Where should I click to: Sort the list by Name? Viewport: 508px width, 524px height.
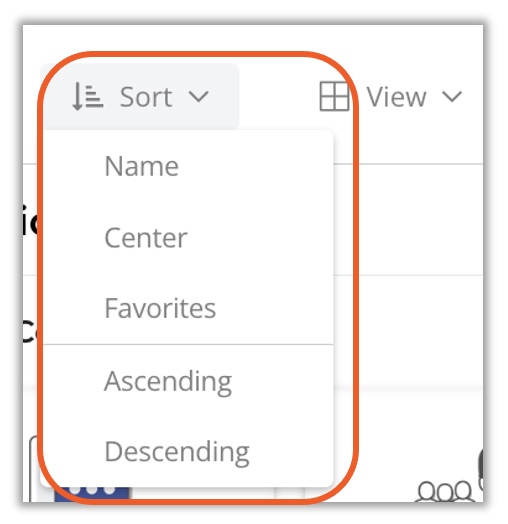click(142, 166)
